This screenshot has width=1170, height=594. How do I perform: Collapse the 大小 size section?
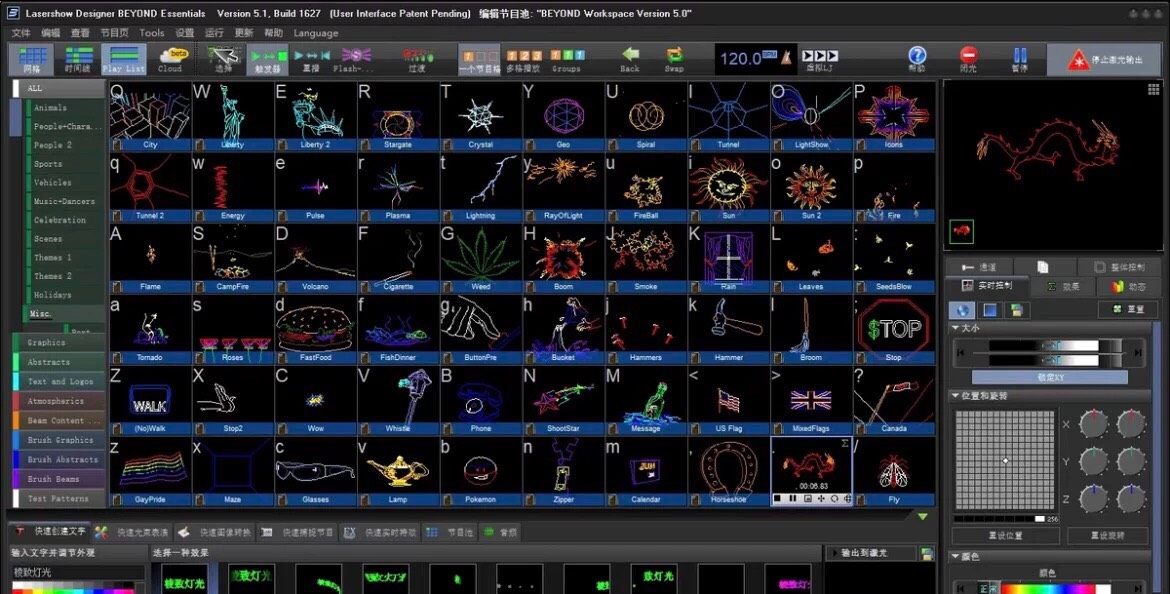pos(956,328)
